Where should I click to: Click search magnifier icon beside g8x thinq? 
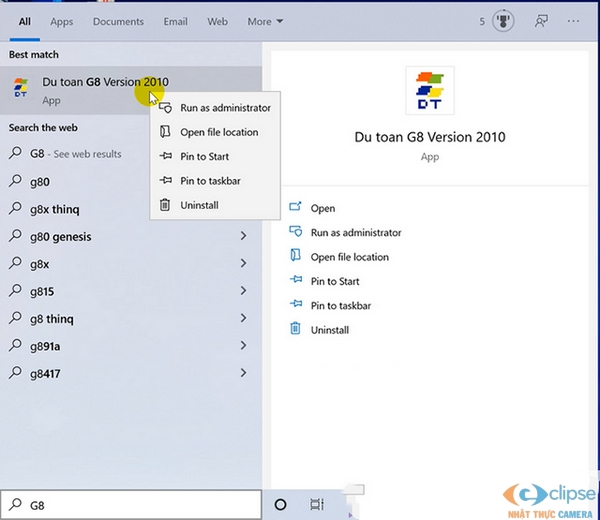(15, 208)
